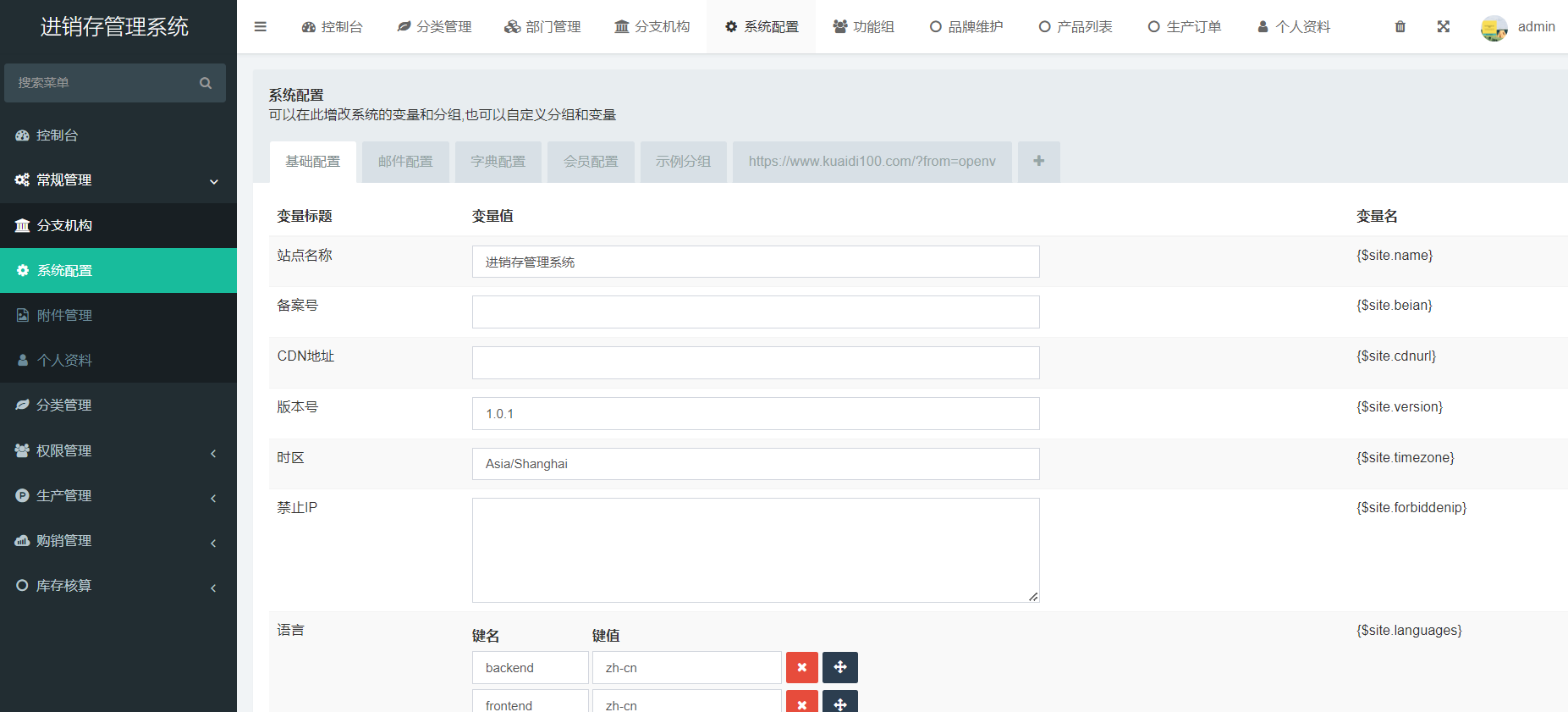Click the backend key name field
This screenshot has height=712, width=1568.
(530, 667)
